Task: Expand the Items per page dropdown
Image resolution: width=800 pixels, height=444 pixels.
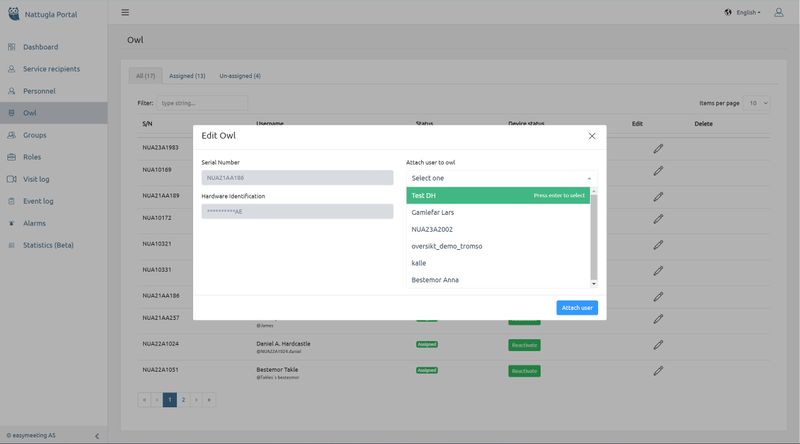Action: 758,103
